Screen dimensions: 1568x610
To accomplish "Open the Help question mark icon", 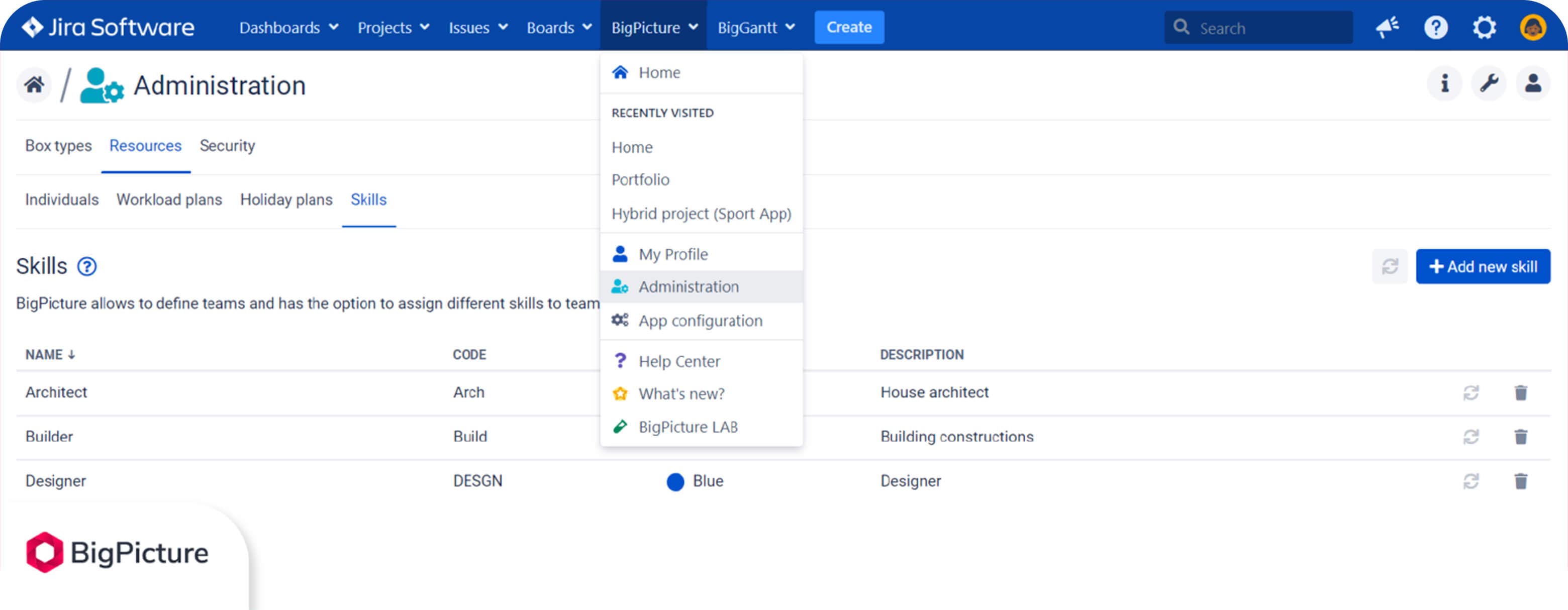I will click(x=1435, y=28).
